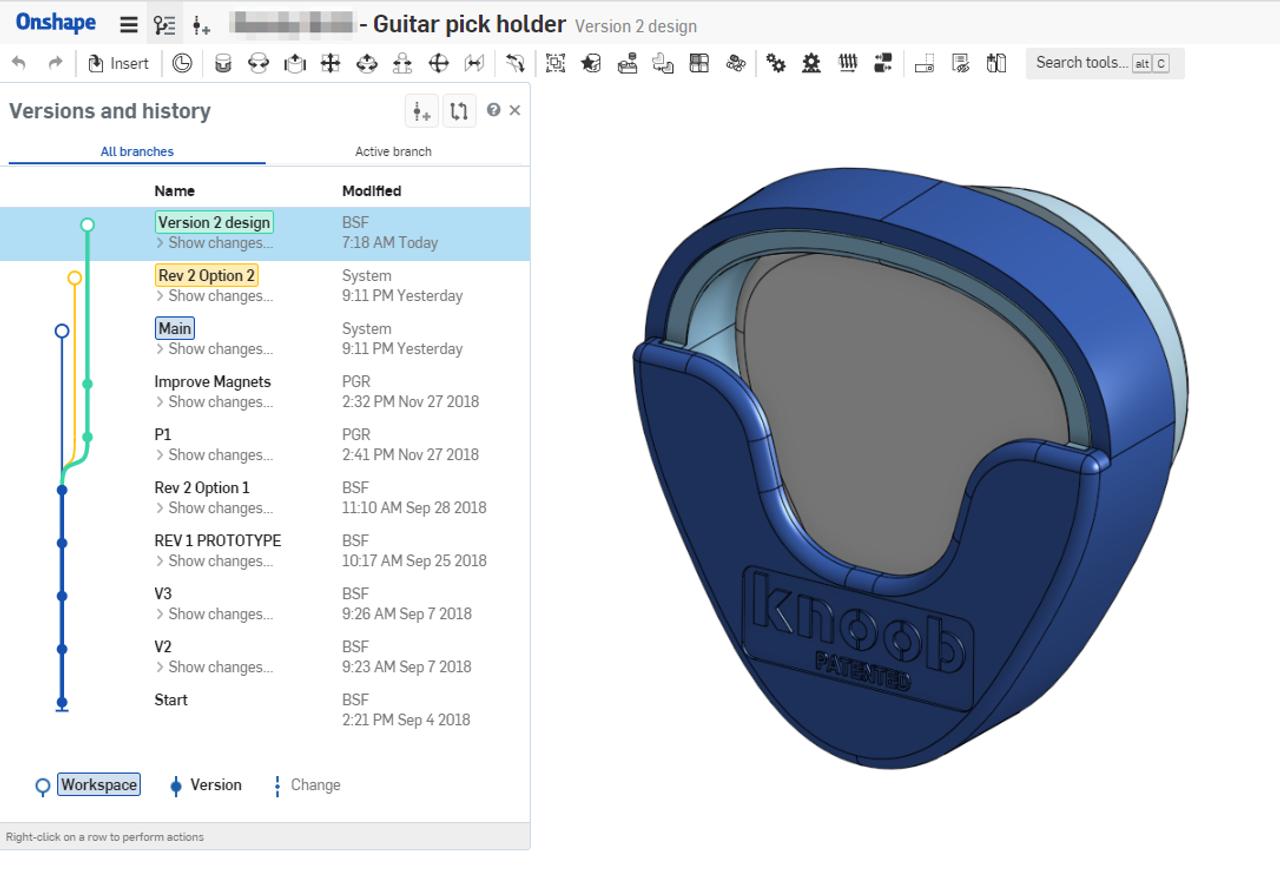This screenshot has height=871, width=1280.
Task: Expand Show changes under REV 1 PROTOTYPE
Action: (x=205, y=561)
